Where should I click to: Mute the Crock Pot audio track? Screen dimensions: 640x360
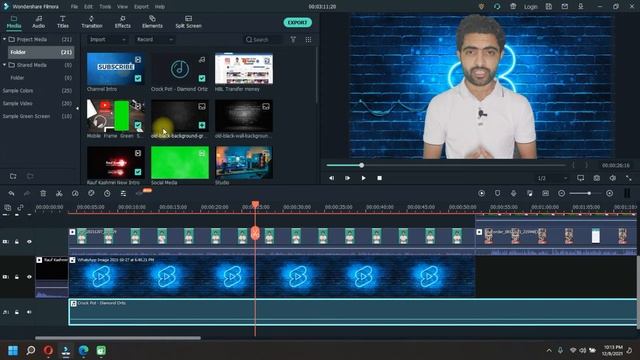tap(29, 312)
